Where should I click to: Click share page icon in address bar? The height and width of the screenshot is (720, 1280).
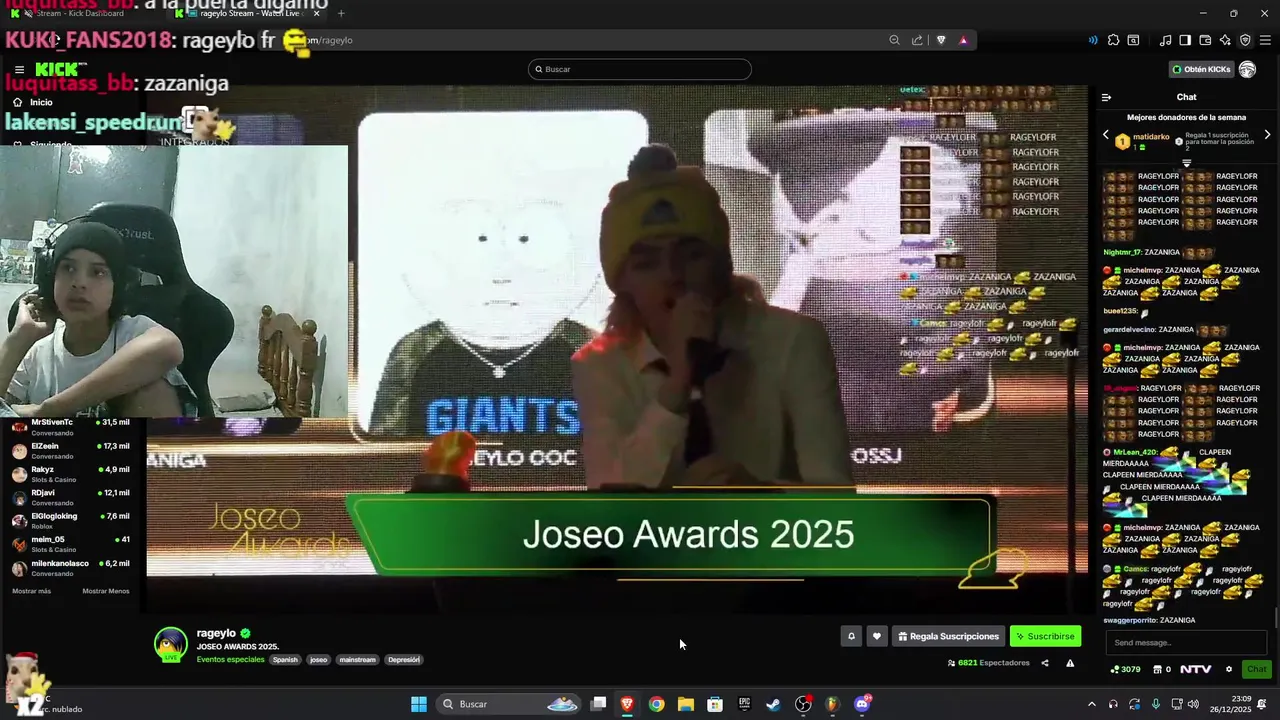917,40
